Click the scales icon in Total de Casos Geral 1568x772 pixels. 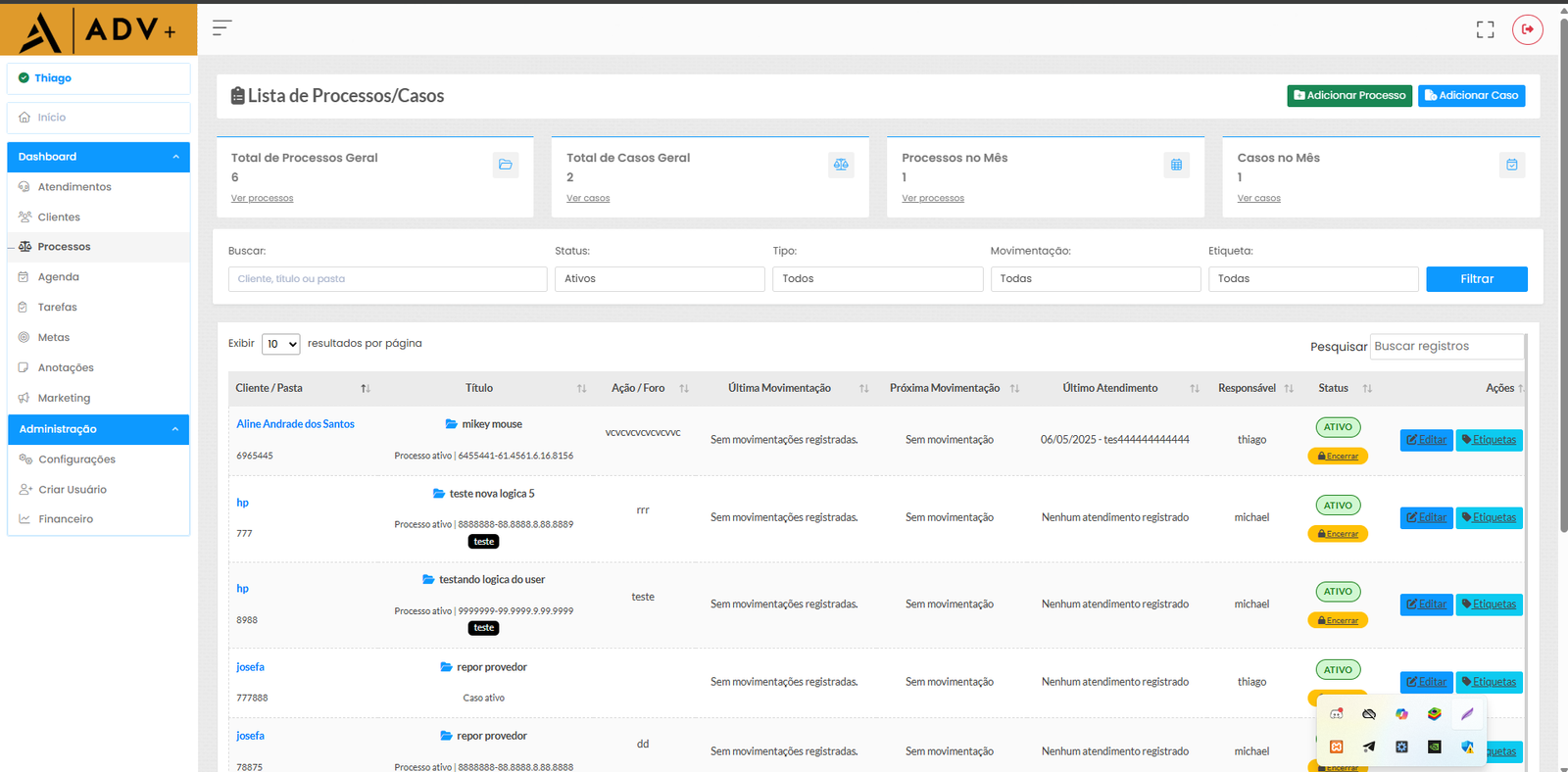click(841, 165)
